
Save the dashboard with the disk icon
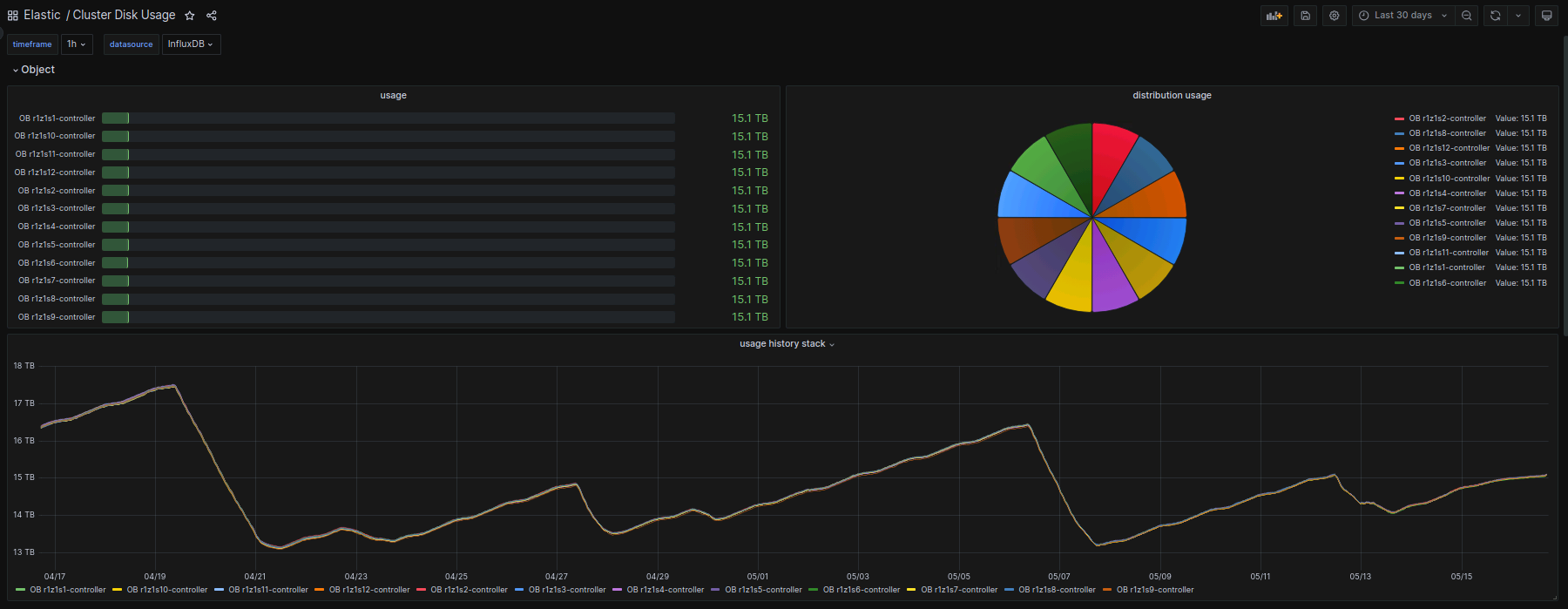click(x=1305, y=16)
